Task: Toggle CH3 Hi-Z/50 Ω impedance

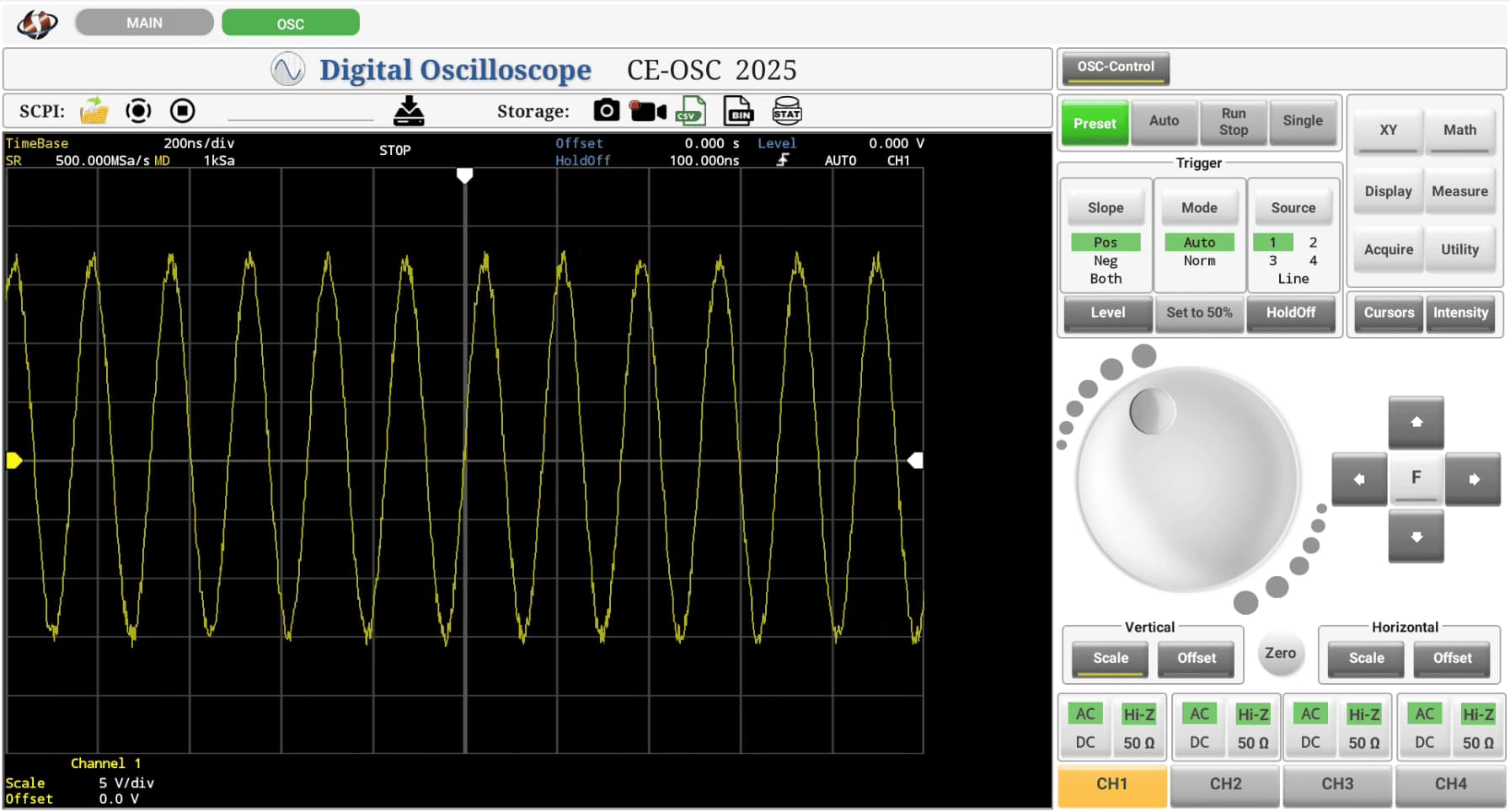Action: pyautogui.click(x=1364, y=729)
